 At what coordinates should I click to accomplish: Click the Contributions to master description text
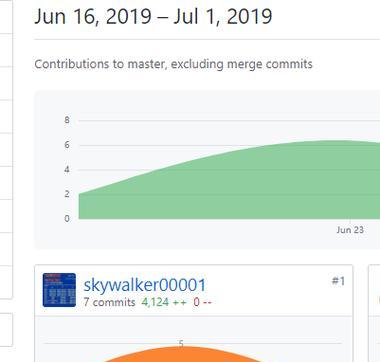pyautogui.click(x=173, y=64)
